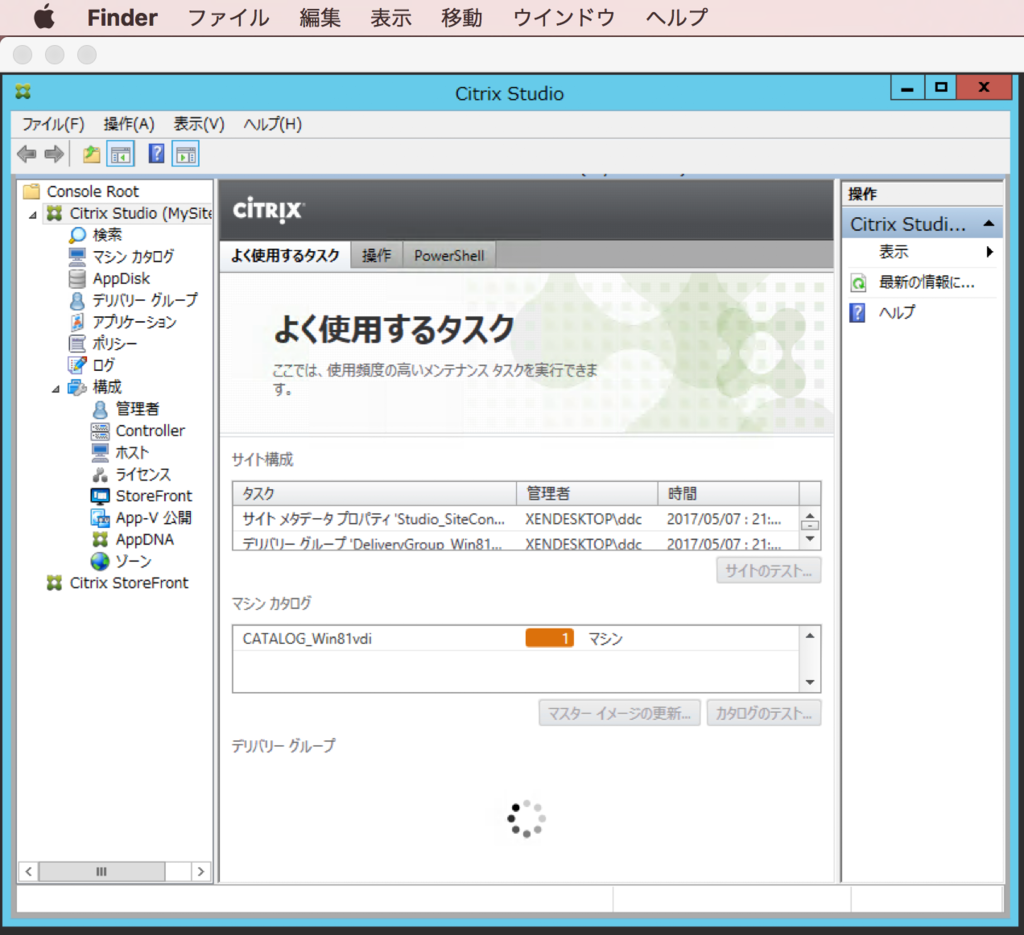This screenshot has width=1024, height=935.
Task: Click left arrow of tree horizontal scrollbar
Action: coord(29,872)
